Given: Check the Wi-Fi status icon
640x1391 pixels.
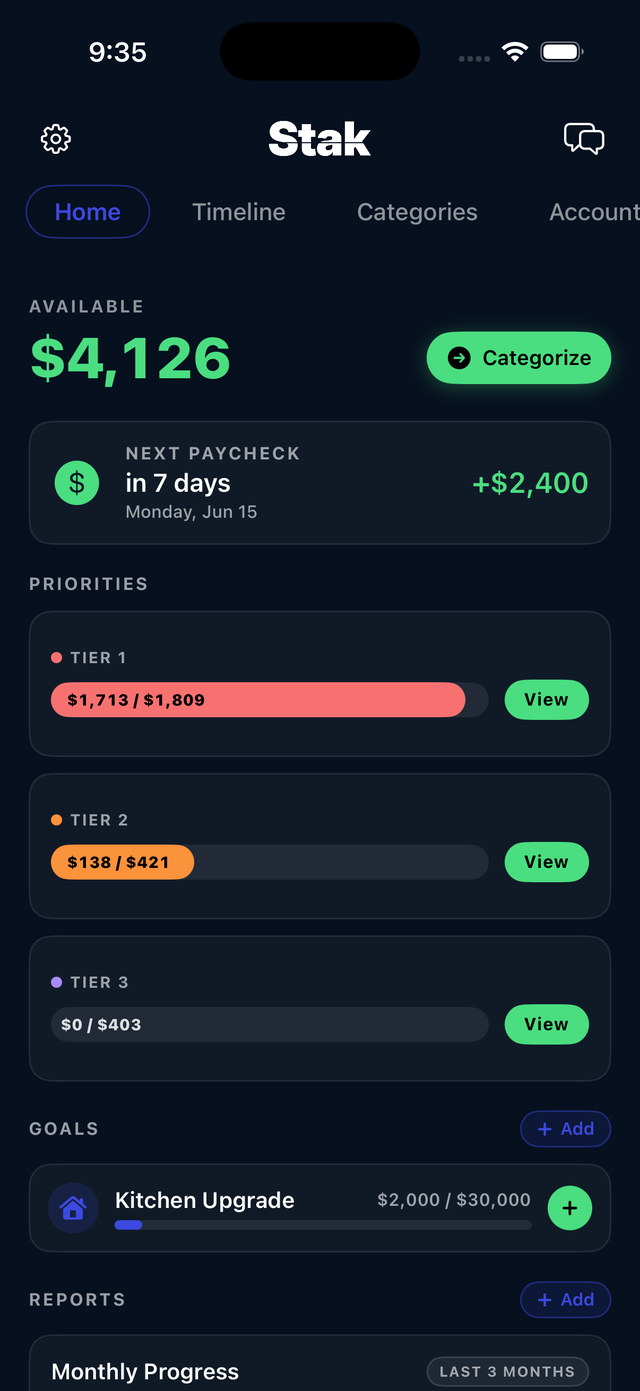Looking at the screenshot, I should [515, 52].
